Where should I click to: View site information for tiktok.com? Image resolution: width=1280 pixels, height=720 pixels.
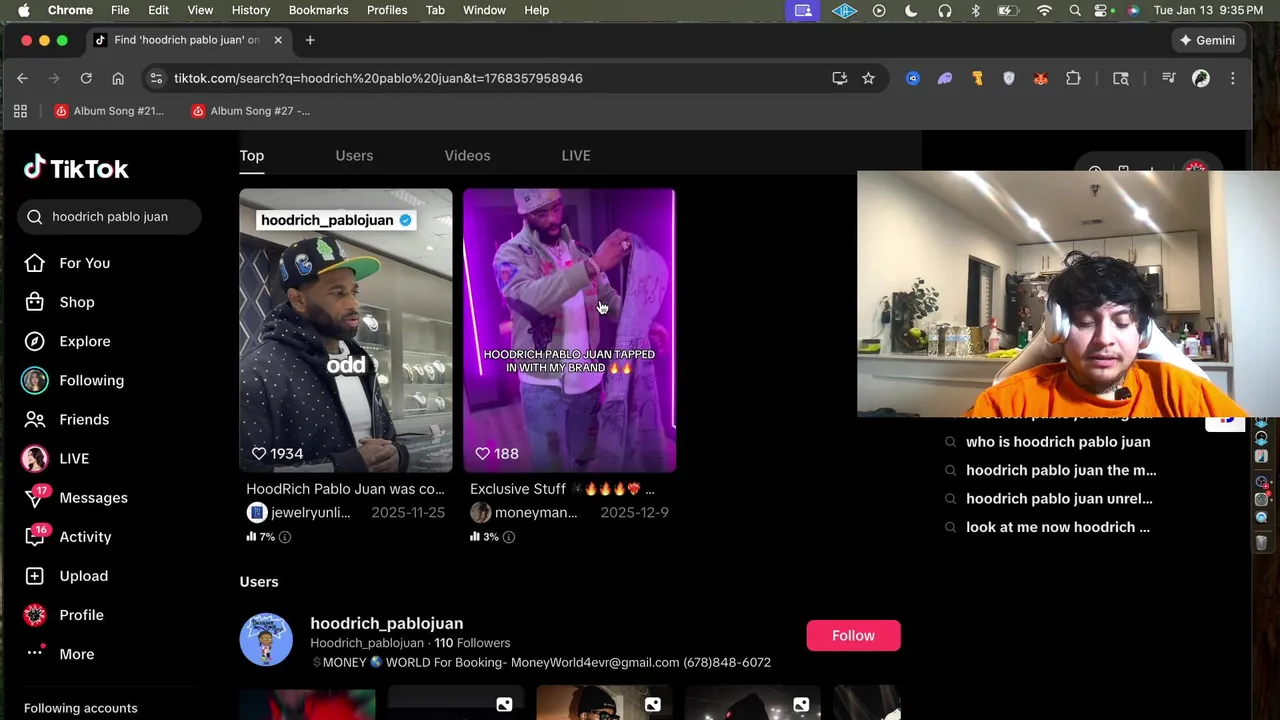click(x=155, y=78)
